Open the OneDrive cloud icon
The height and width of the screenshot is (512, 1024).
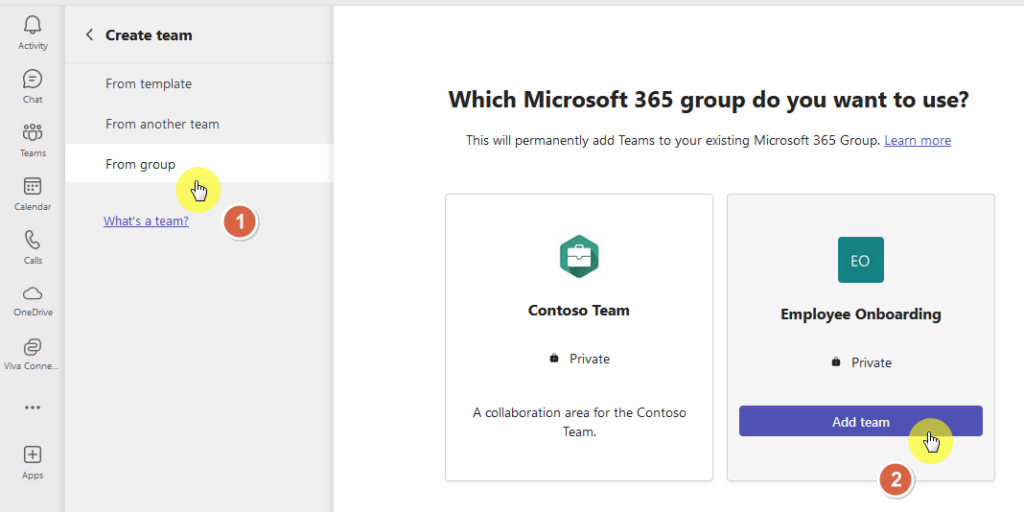click(32, 293)
